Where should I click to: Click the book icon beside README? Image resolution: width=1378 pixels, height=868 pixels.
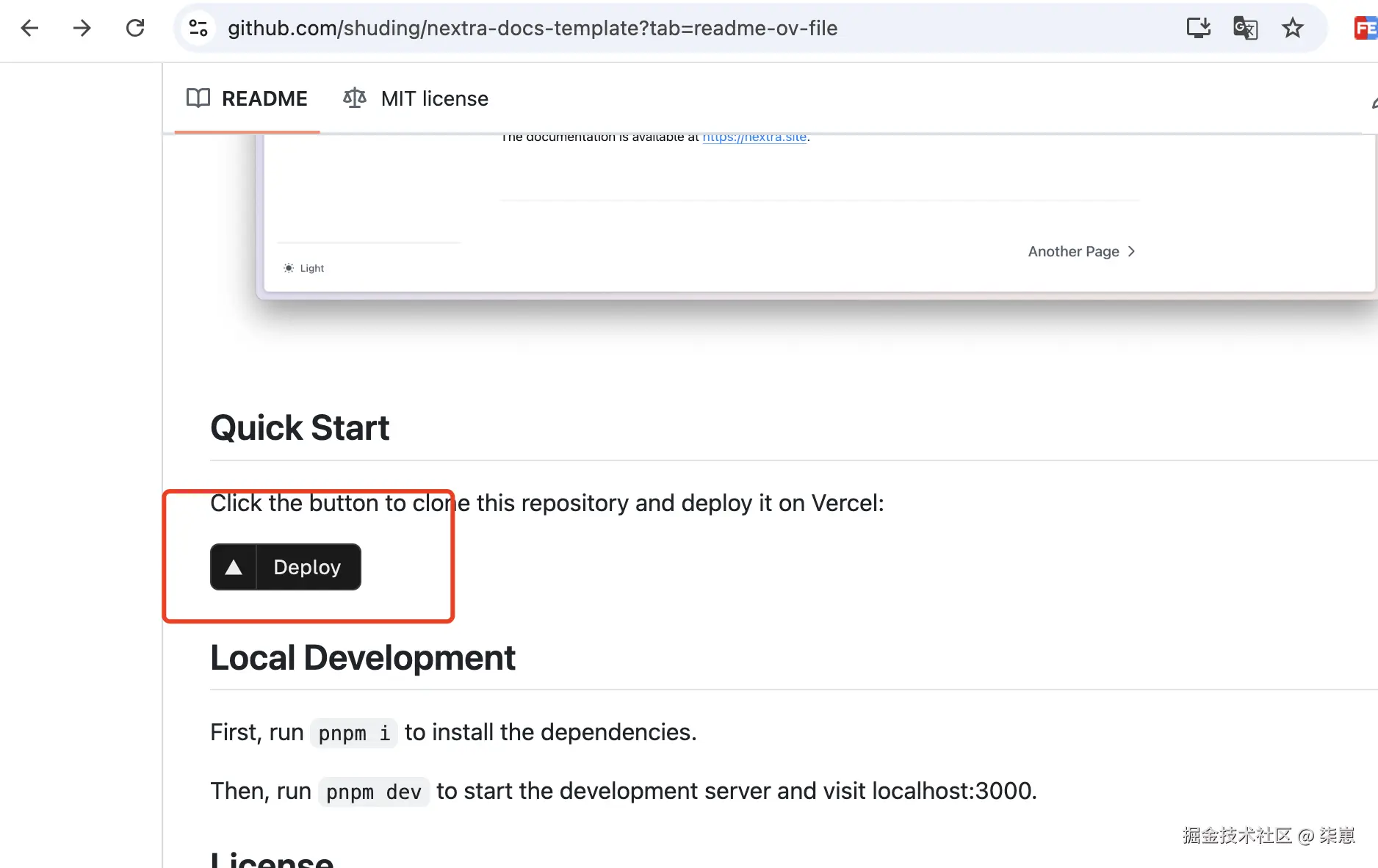198,98
